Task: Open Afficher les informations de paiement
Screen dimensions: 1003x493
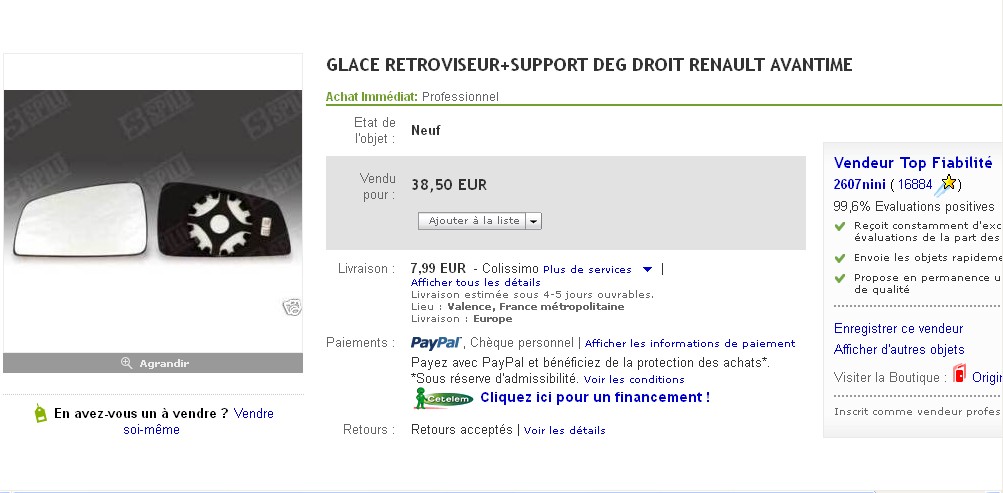Action: click(x=690, y=344)
